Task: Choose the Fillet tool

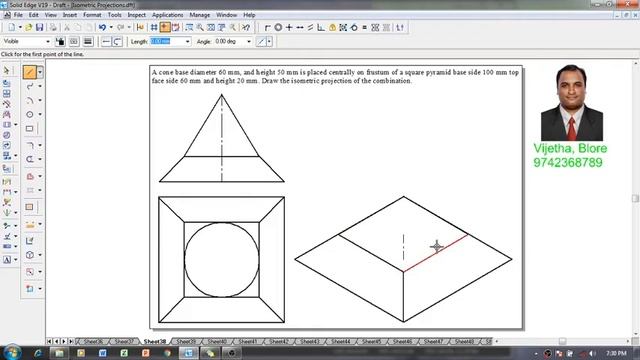Action: pyautogui.click(x=29, y=145)
